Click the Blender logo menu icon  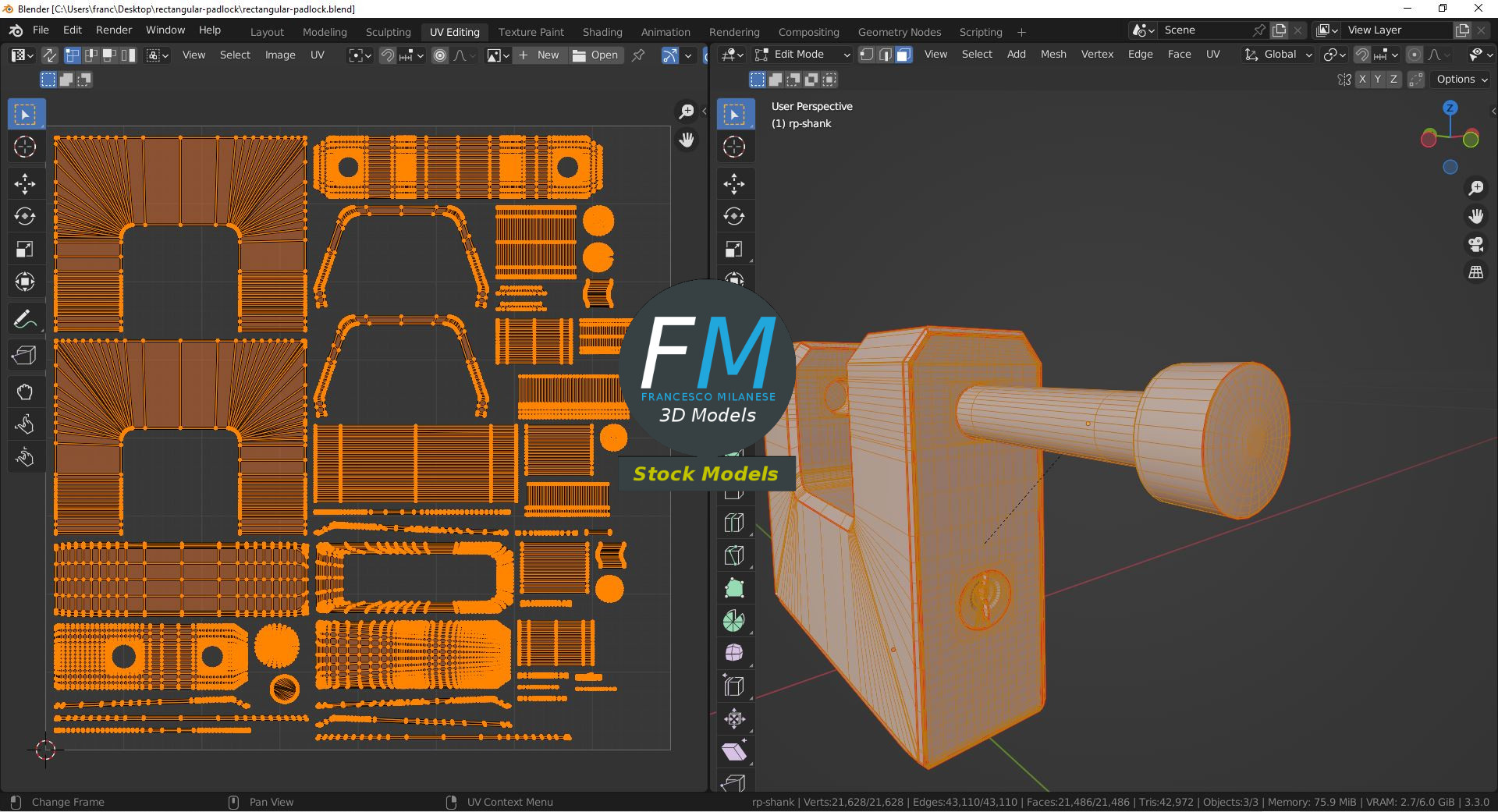[x=16, y=30]
